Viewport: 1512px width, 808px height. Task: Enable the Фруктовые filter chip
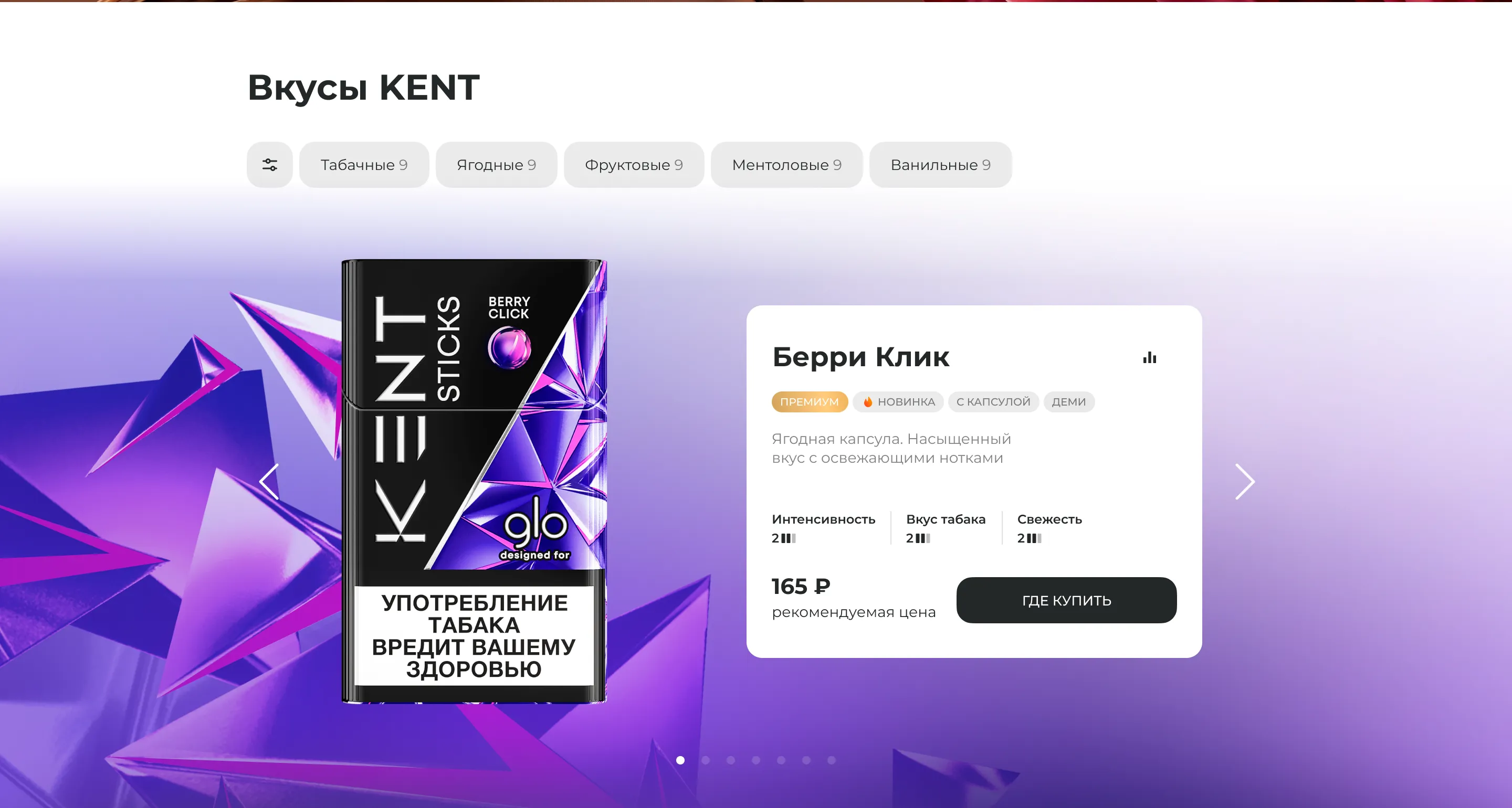[633, 165]
